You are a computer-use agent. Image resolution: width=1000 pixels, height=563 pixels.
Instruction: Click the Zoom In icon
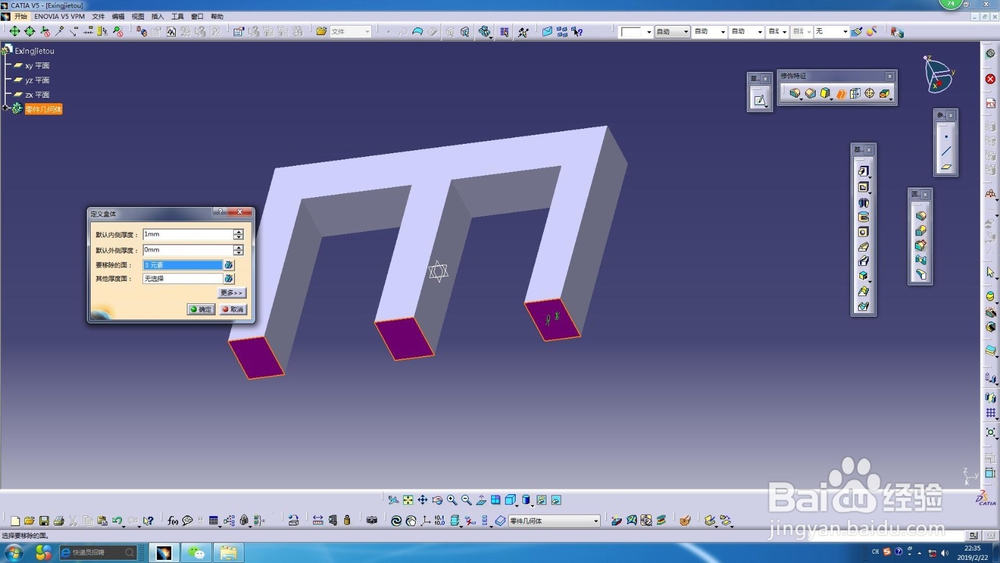[x=452, y=501]
